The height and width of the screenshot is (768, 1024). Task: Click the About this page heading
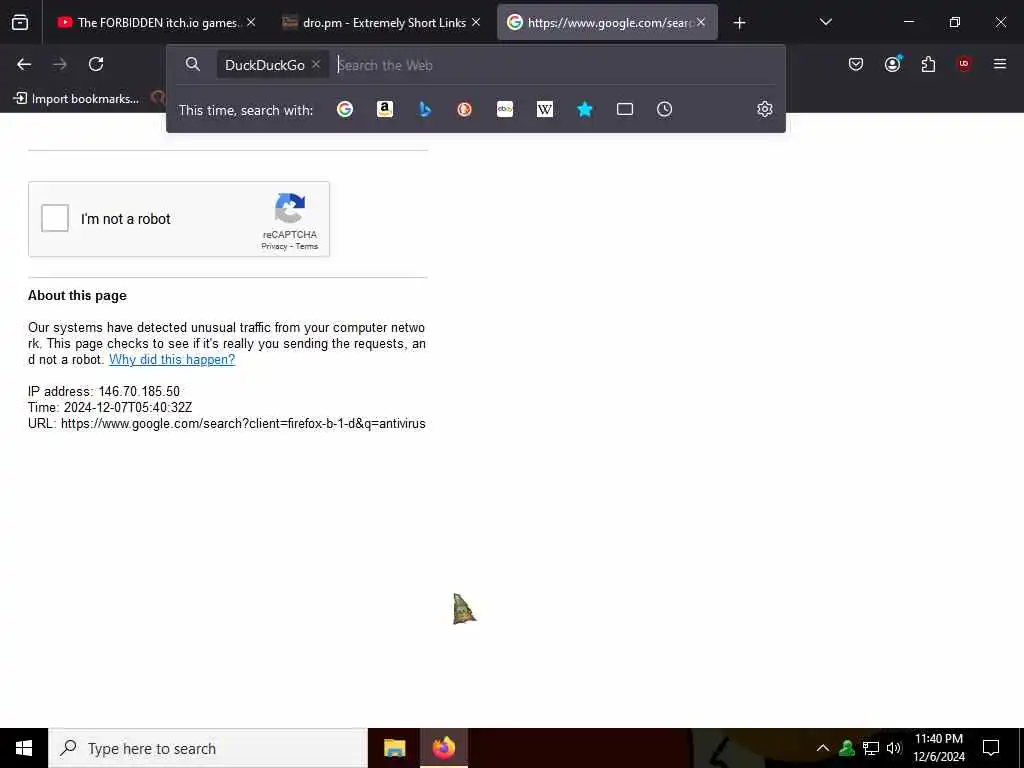click(x=77, y=296)
